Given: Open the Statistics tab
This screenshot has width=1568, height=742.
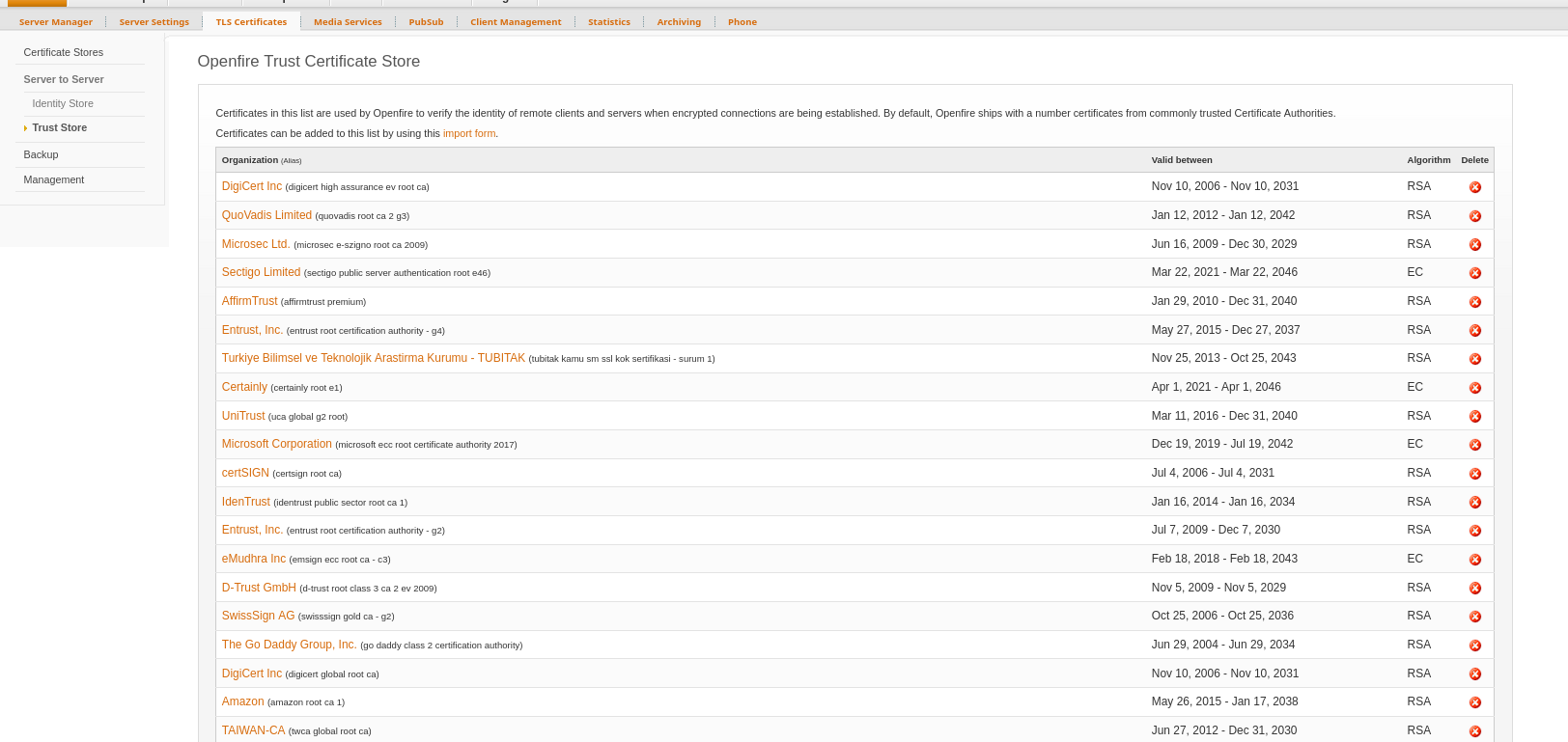Looking at the screenshot, I should click(x=609, y=22).
